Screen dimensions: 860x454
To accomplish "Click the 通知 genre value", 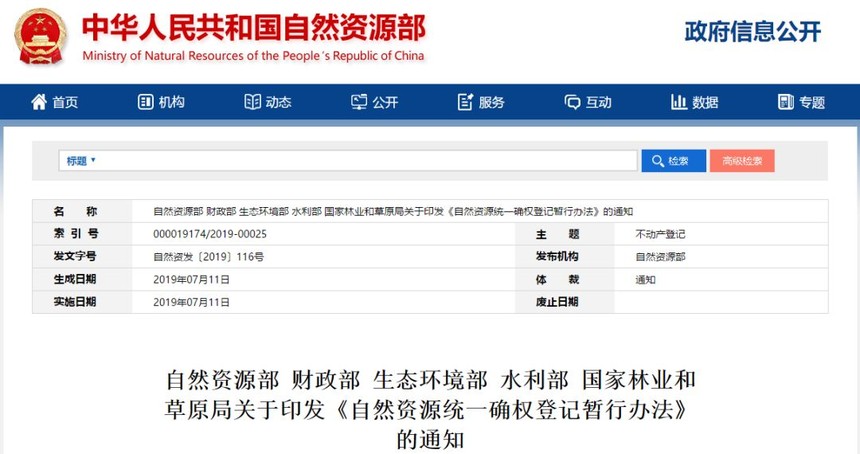I will pyautogui.click(x=646, y=280).
